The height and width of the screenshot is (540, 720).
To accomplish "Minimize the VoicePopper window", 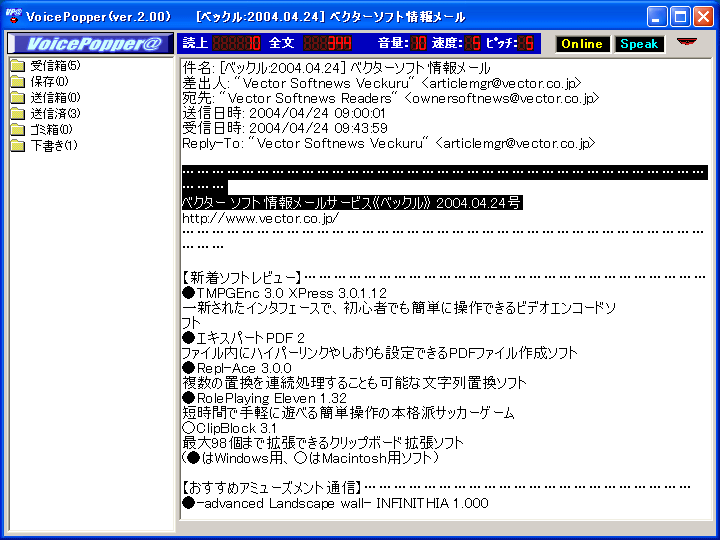I will (x=657, y=17).
